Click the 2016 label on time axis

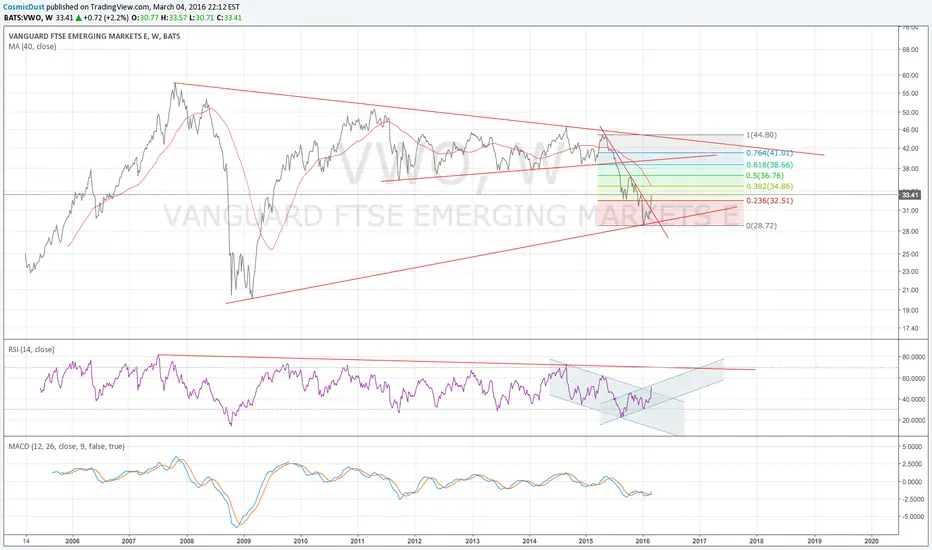point(643,541)
